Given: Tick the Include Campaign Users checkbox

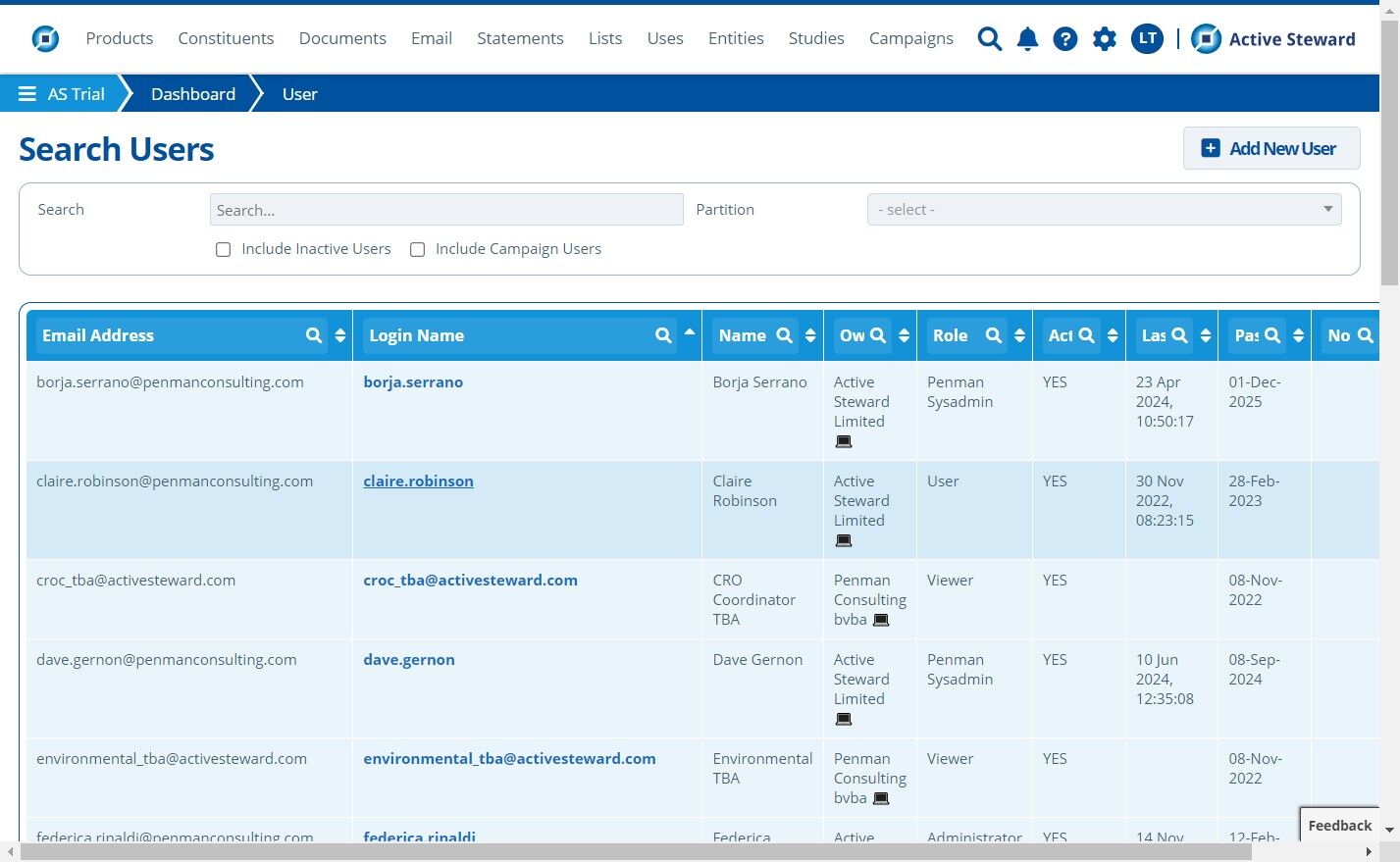Looking at the screenshot, I should point(418,250).
